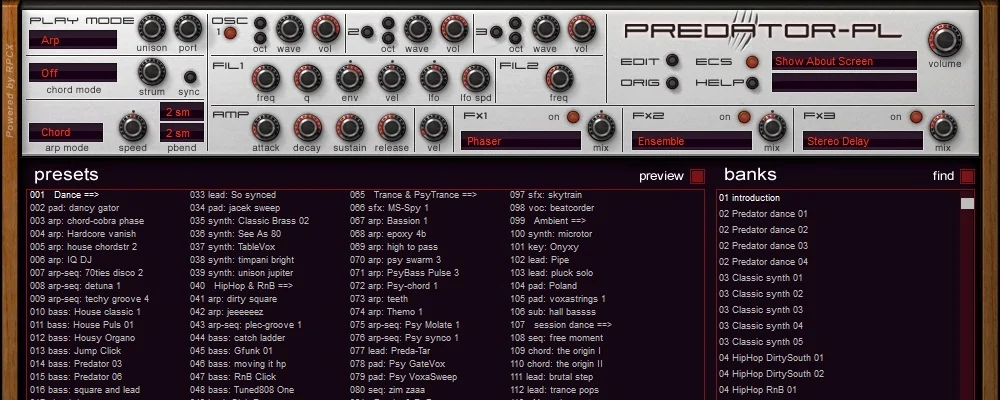The height and width of the screenshot is (400, 1000).
Task: Click the ORIG button
Action: [x=672, y=83]
